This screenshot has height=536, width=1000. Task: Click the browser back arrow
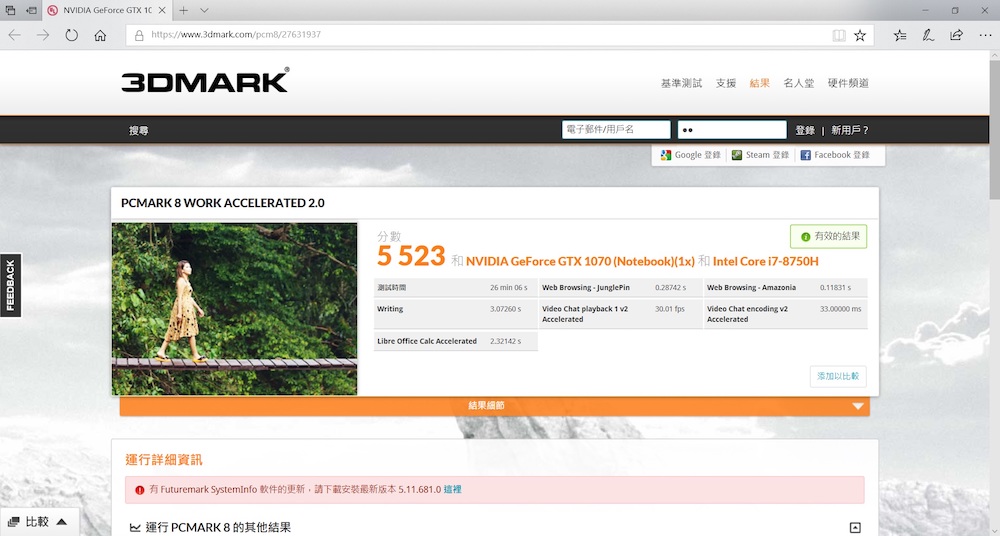[14, 35]
